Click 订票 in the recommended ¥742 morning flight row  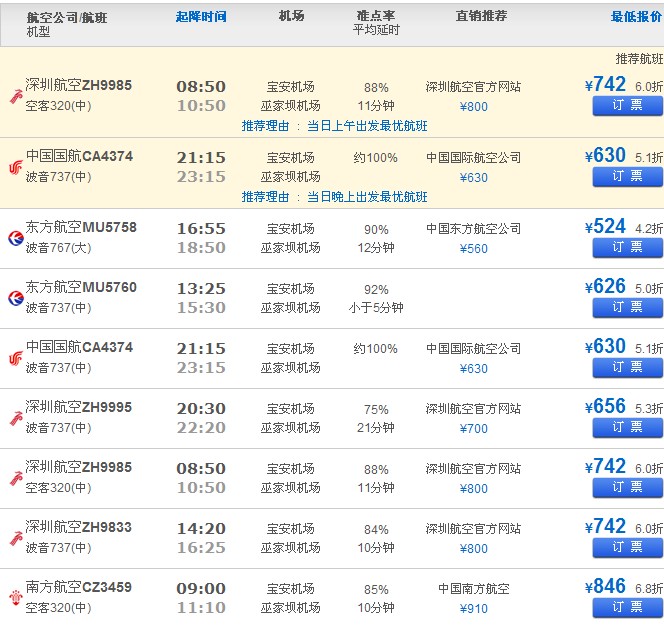[x=628, y=105]
